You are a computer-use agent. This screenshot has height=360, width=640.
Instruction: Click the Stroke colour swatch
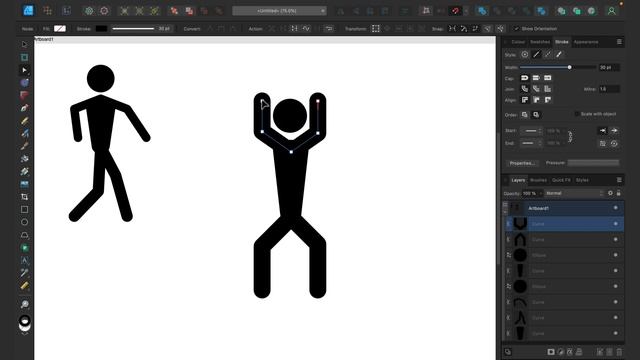click(x=101, y=29)
